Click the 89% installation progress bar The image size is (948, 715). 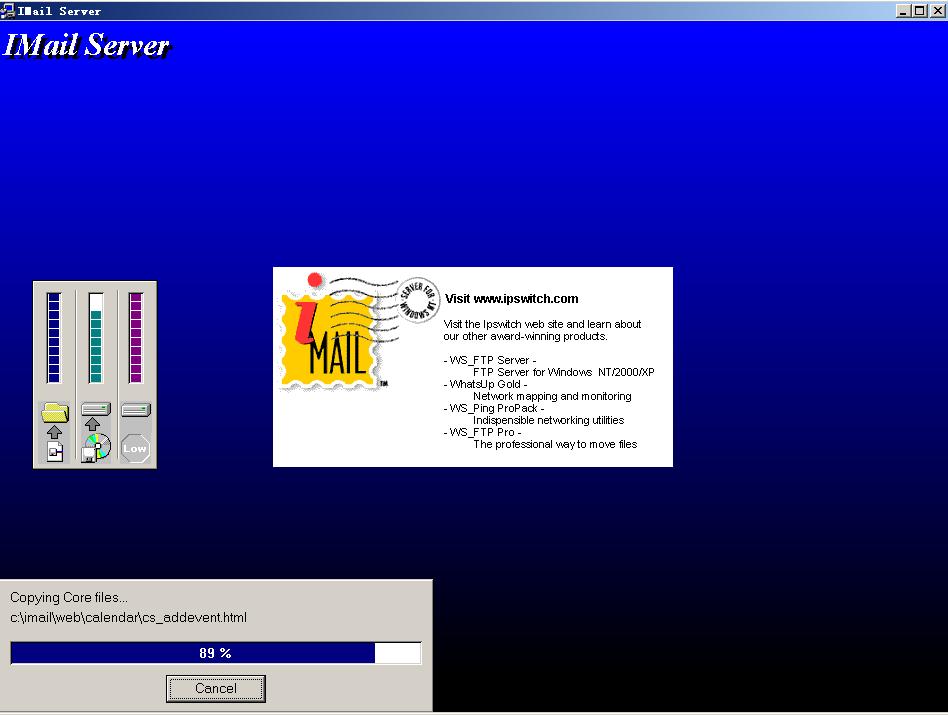click(x=215, y=653)
